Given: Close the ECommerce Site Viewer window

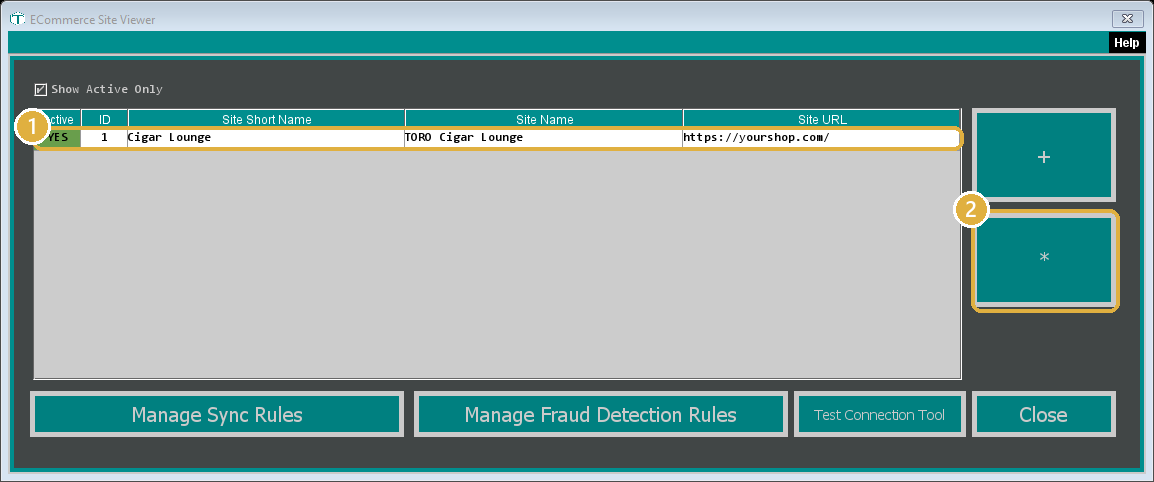Looking at the screenshot, I should click(x=1128, y=19).
